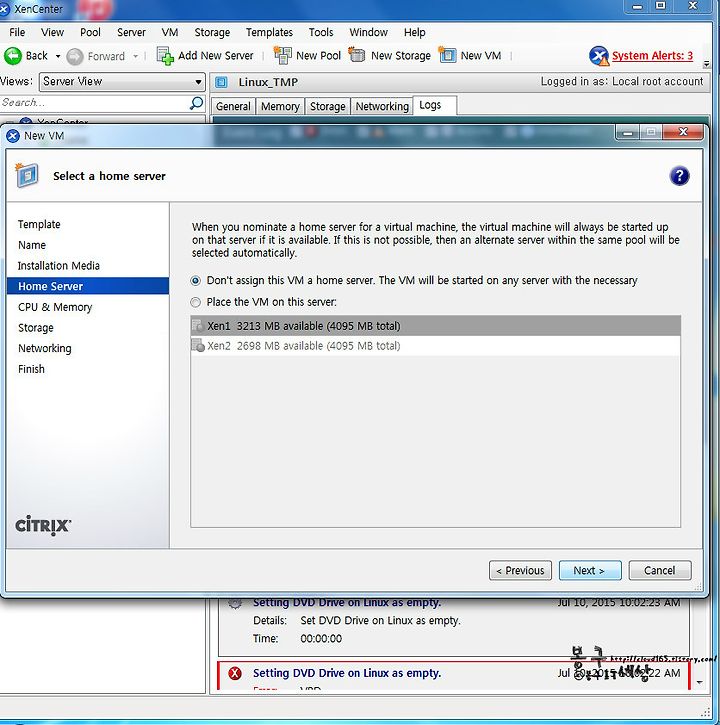
Task: Click the green Back arrow icon
Action: (x=12, y=56)
